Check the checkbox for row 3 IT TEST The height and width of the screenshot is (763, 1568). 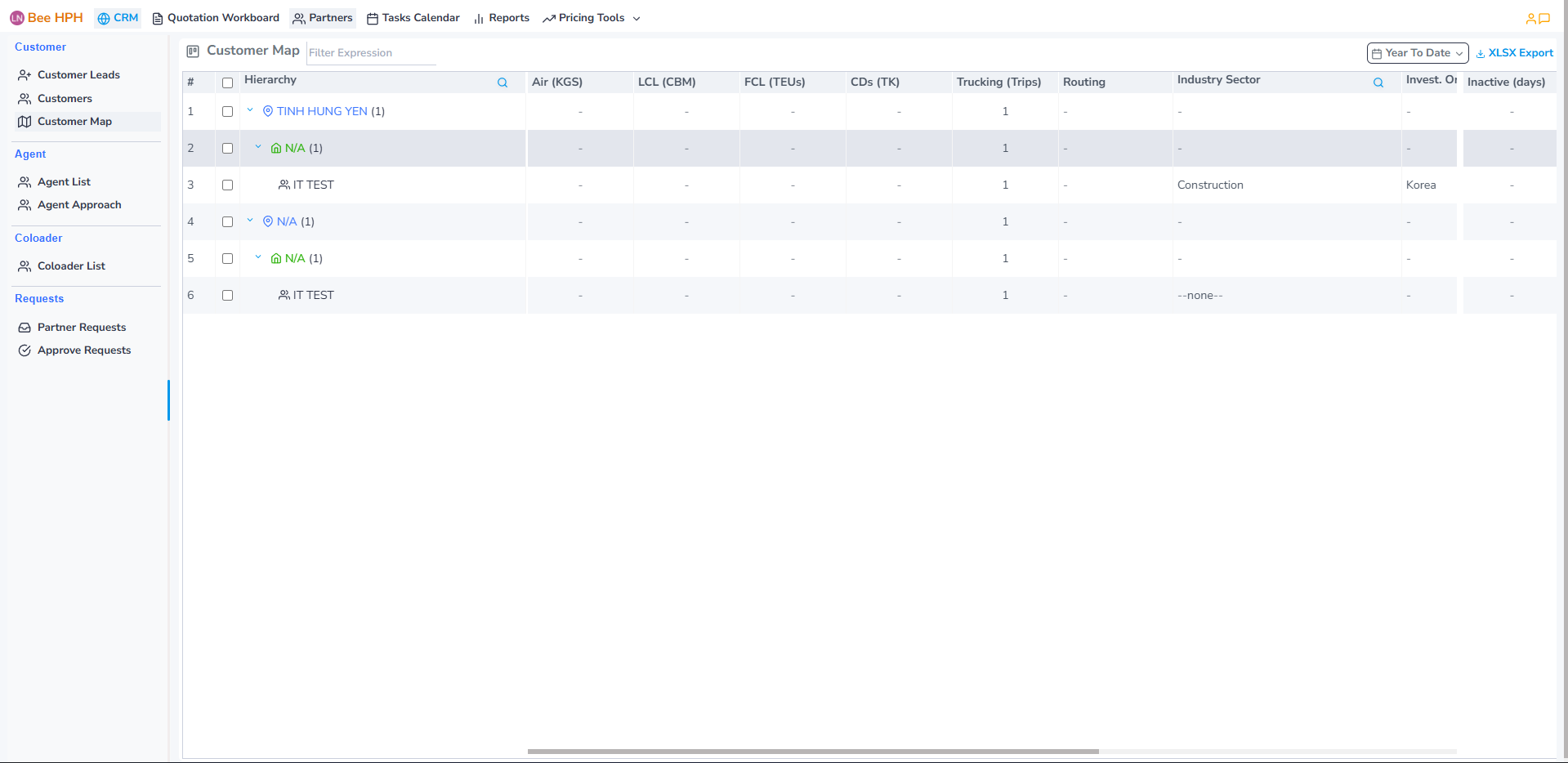point(227,185)
